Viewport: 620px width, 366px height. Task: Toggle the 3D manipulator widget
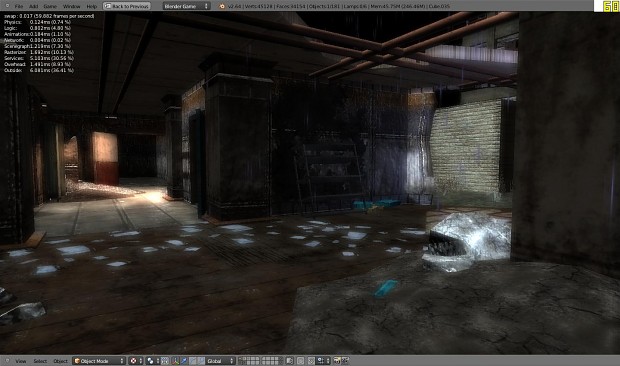[x=175, y=360]
